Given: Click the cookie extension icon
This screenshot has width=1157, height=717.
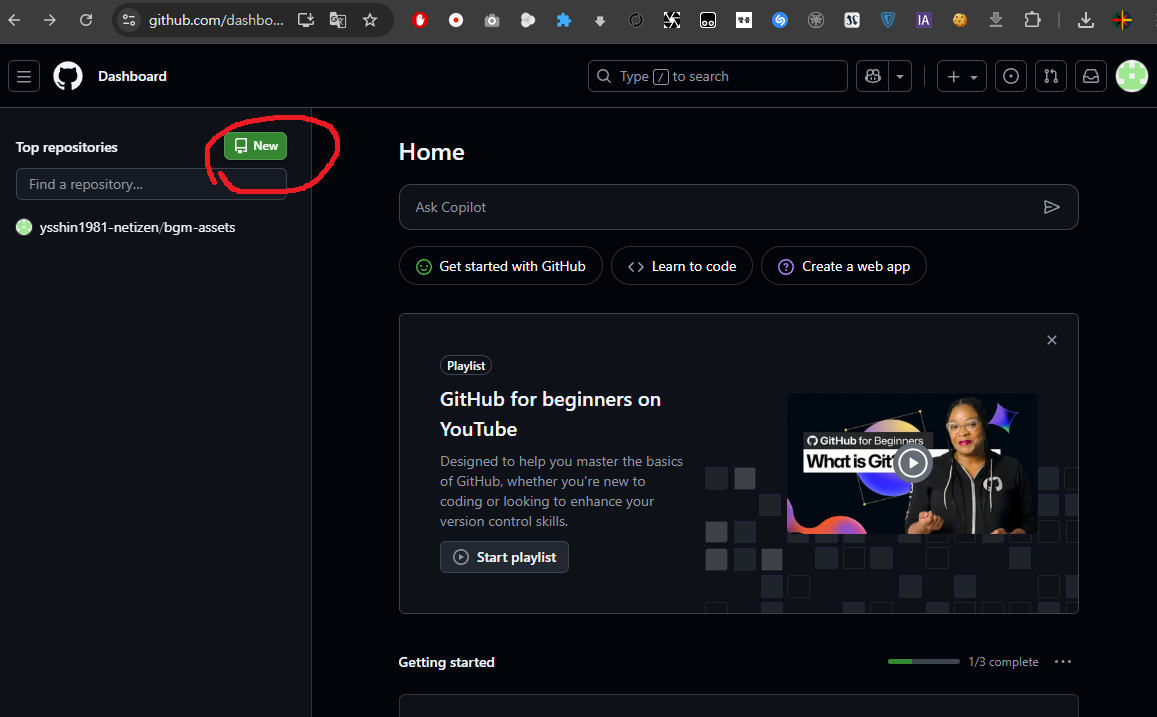Looking at the screenshot, I should click(x=960, y=21).
